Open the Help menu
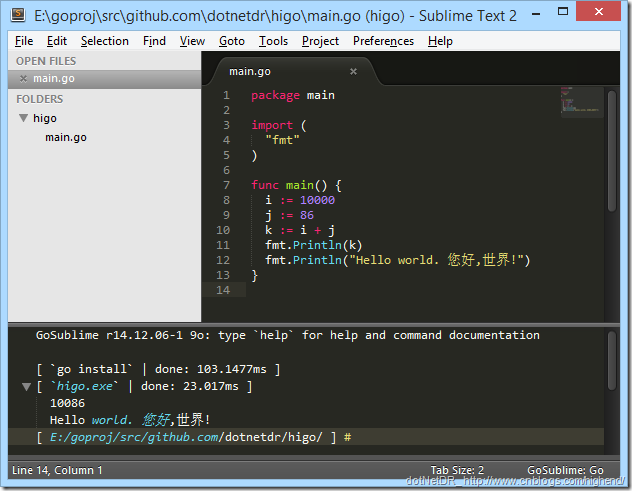 coord(440,41)
